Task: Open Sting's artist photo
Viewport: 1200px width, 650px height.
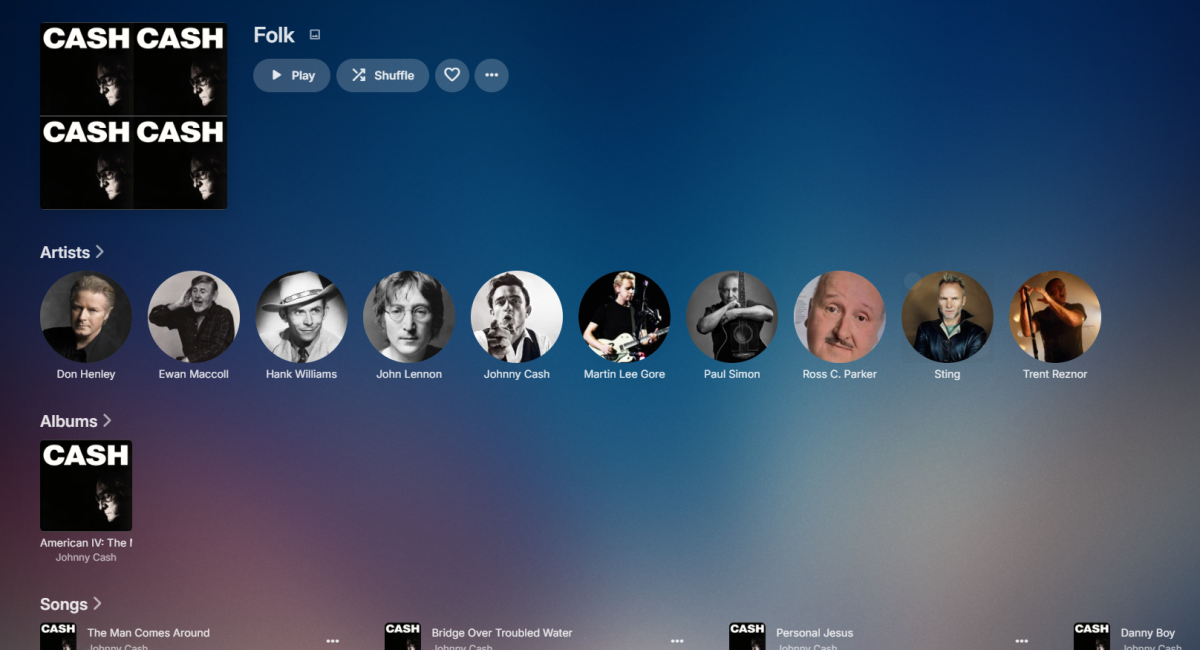Action: [947, 316]
